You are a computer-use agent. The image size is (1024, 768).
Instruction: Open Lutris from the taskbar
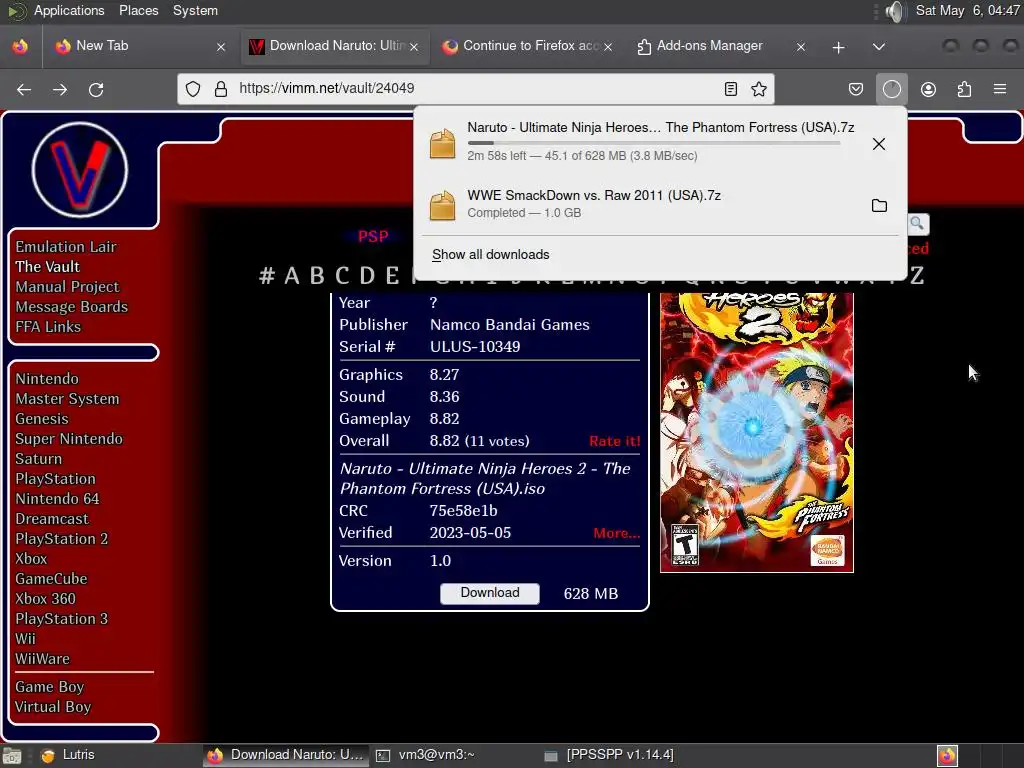click(68, 755)
